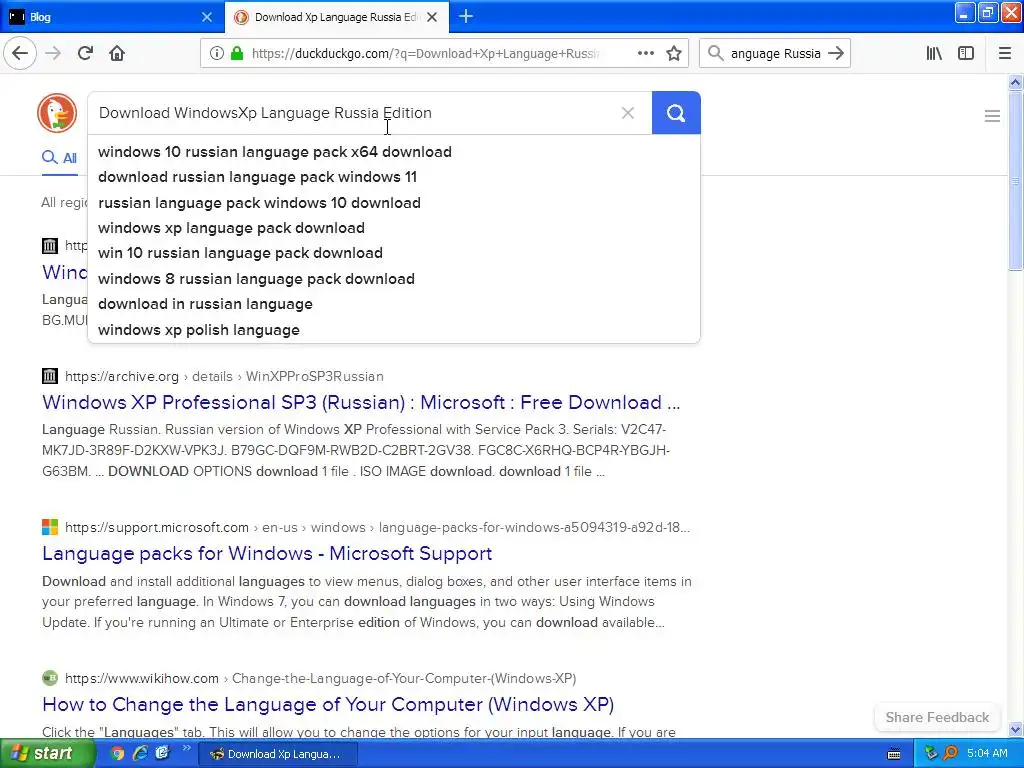
Task: Clear the DuckDuckGo search text
Action: (x=628, y=113)
